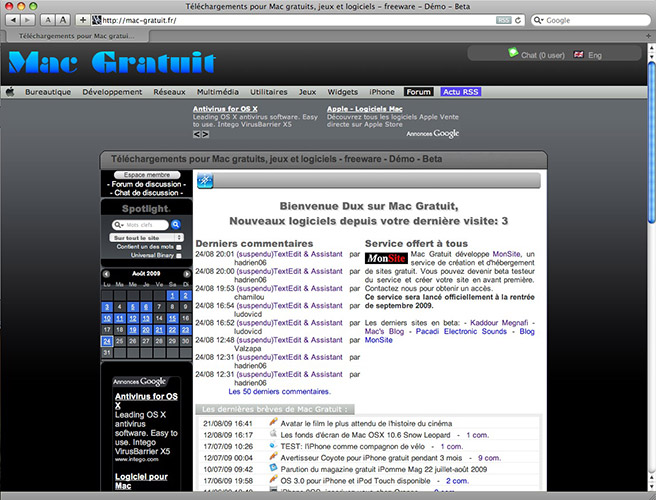656x500 pixels.
Task: Open the Apple logo menu in site navbar
Action: coord(10,92)
